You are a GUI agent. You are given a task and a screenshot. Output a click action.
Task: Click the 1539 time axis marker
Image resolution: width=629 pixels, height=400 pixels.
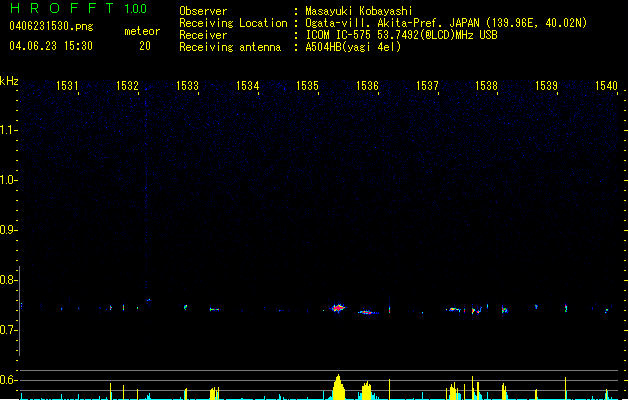tap(546, 86)
